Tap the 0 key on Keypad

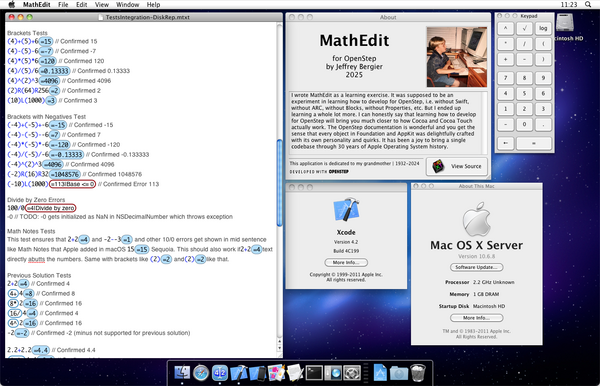click(524, 124)
